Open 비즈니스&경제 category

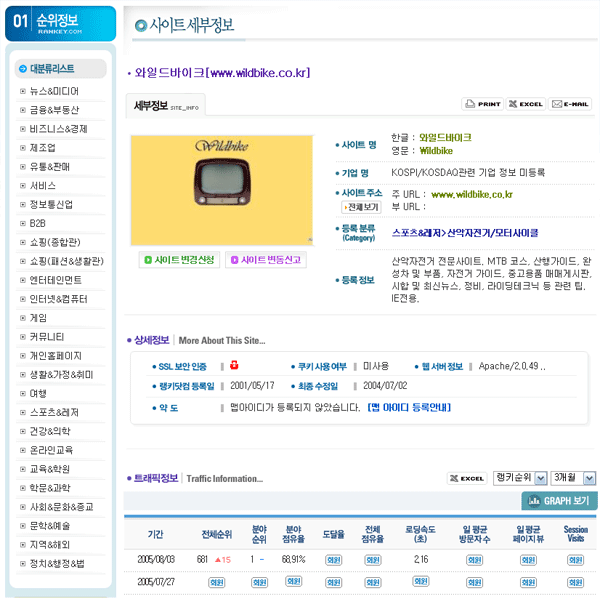59,129
